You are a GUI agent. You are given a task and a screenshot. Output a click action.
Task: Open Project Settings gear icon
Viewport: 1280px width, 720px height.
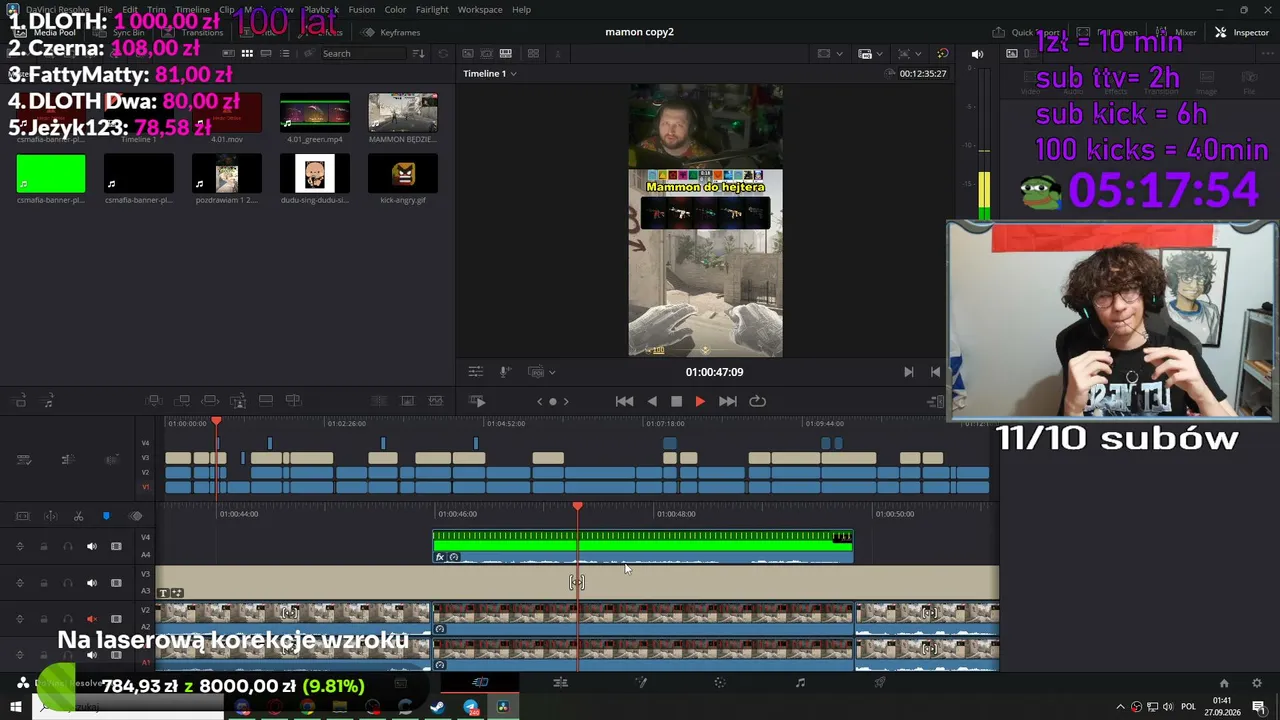coord(1257,684)
